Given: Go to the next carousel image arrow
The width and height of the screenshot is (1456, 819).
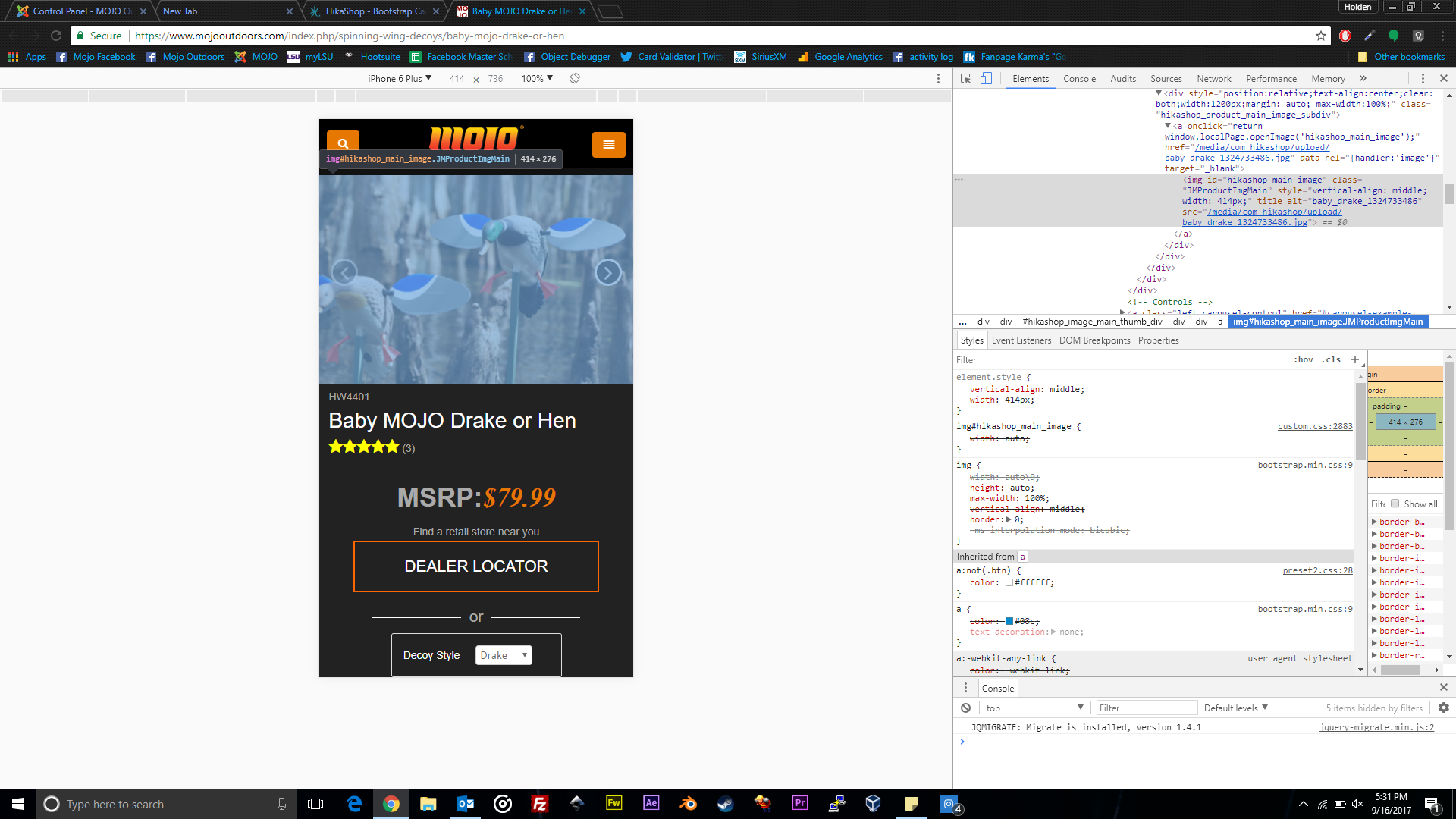Looking at the screenshot, I should 607,272.
